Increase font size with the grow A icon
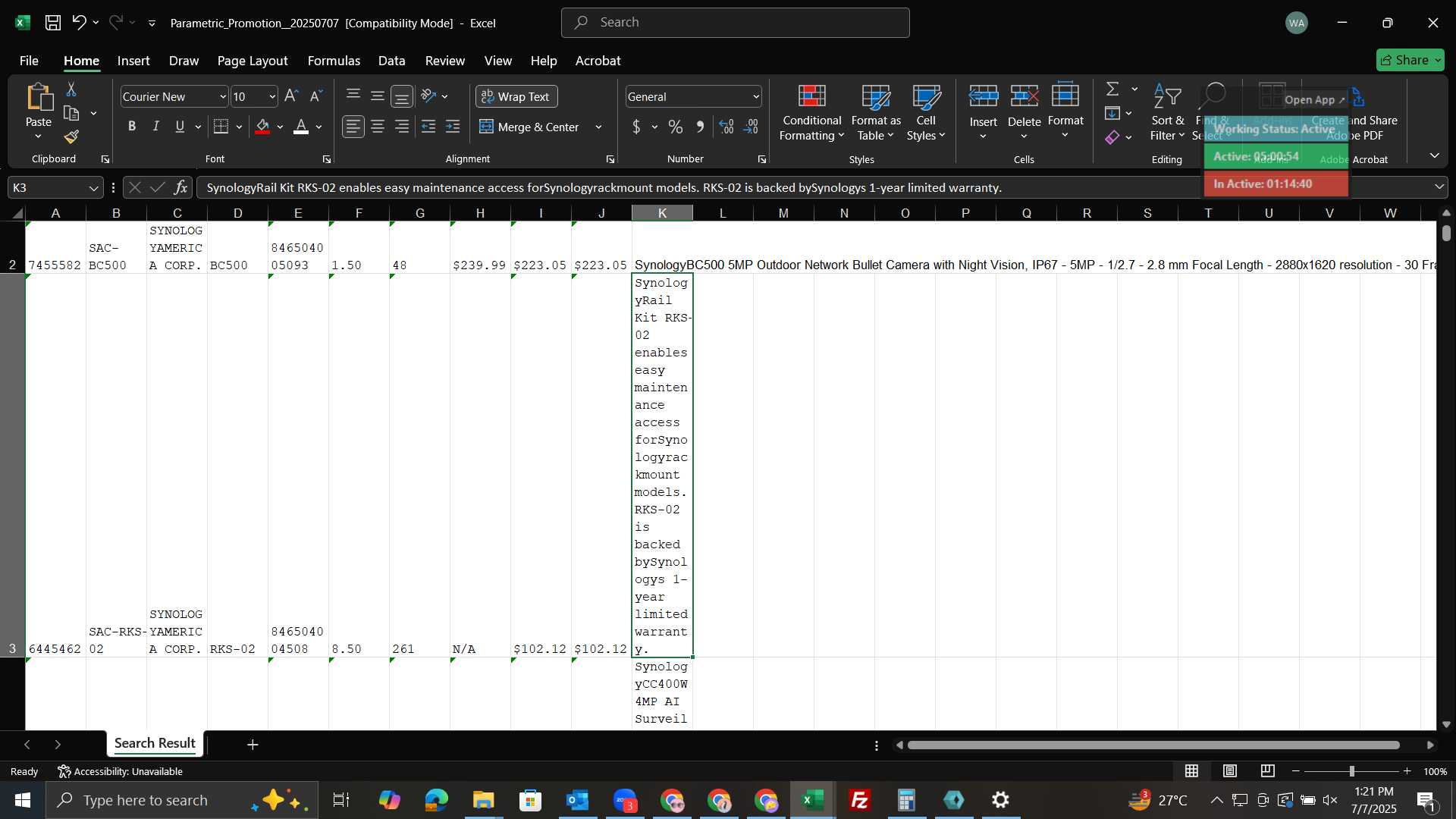The image size is (1456, 819). coord(291,96)
